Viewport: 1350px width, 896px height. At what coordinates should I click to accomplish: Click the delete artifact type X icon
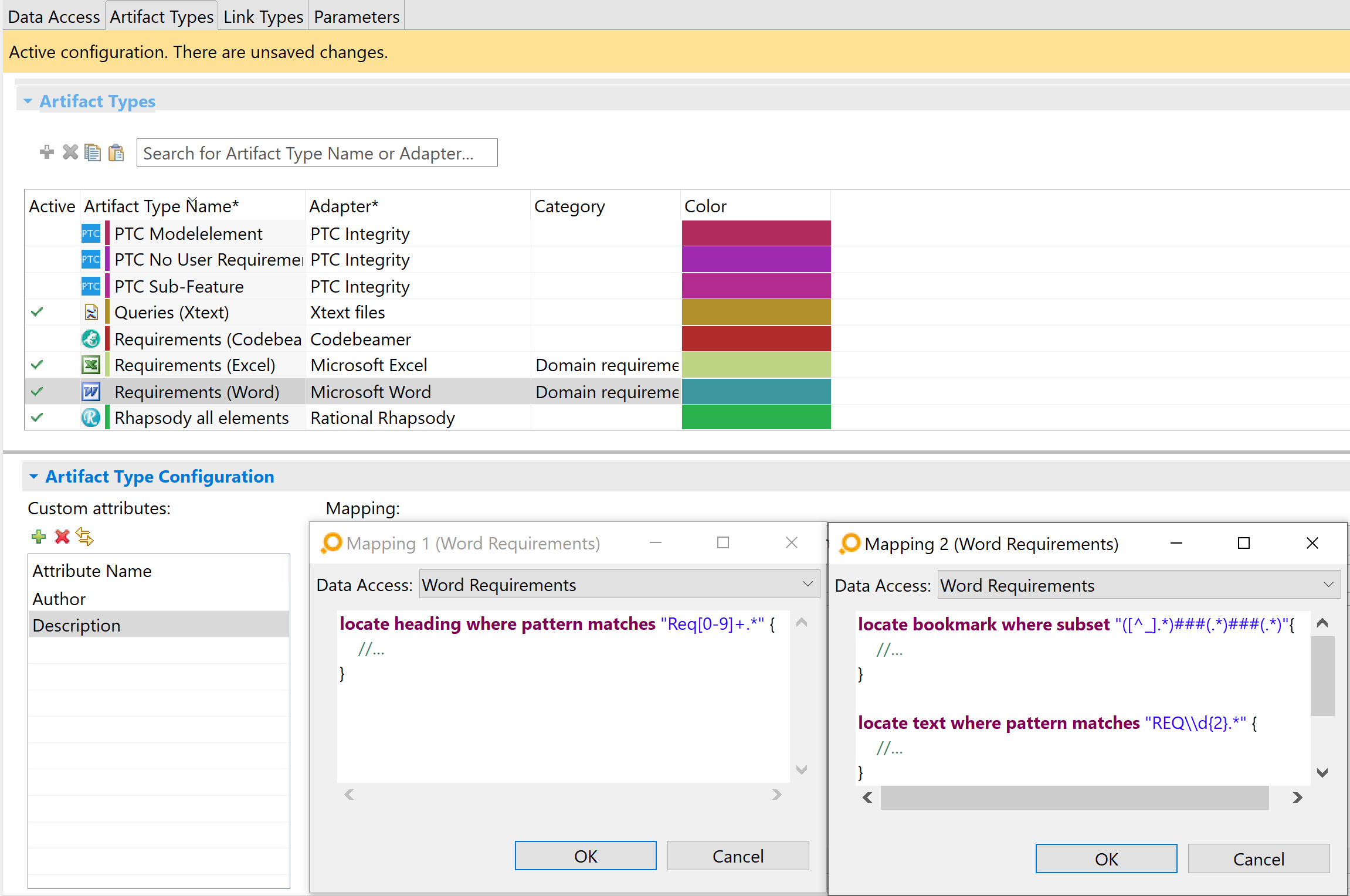(x=70, y=152)
